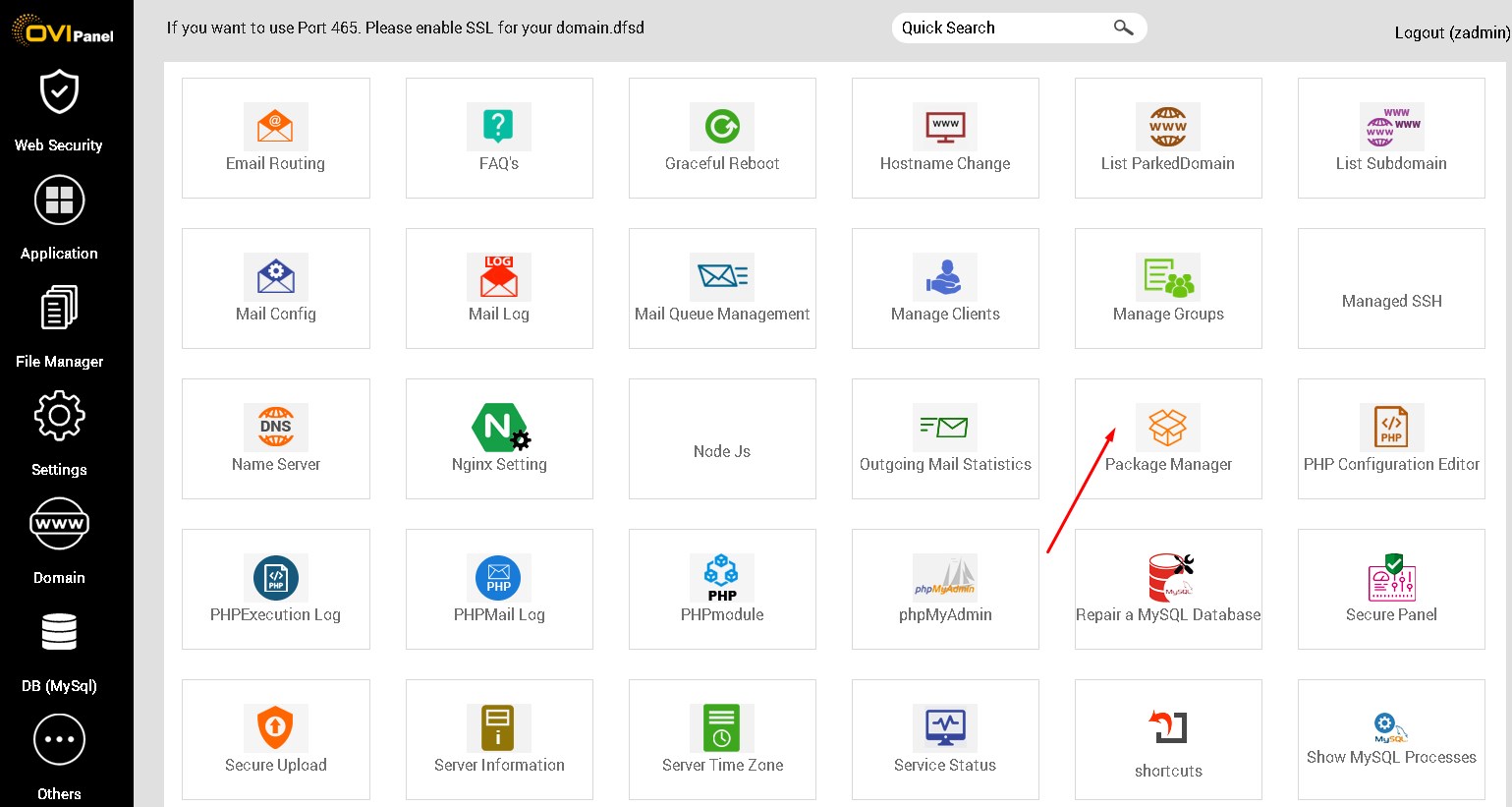Log out of zadmin account

click(1451, 32)
